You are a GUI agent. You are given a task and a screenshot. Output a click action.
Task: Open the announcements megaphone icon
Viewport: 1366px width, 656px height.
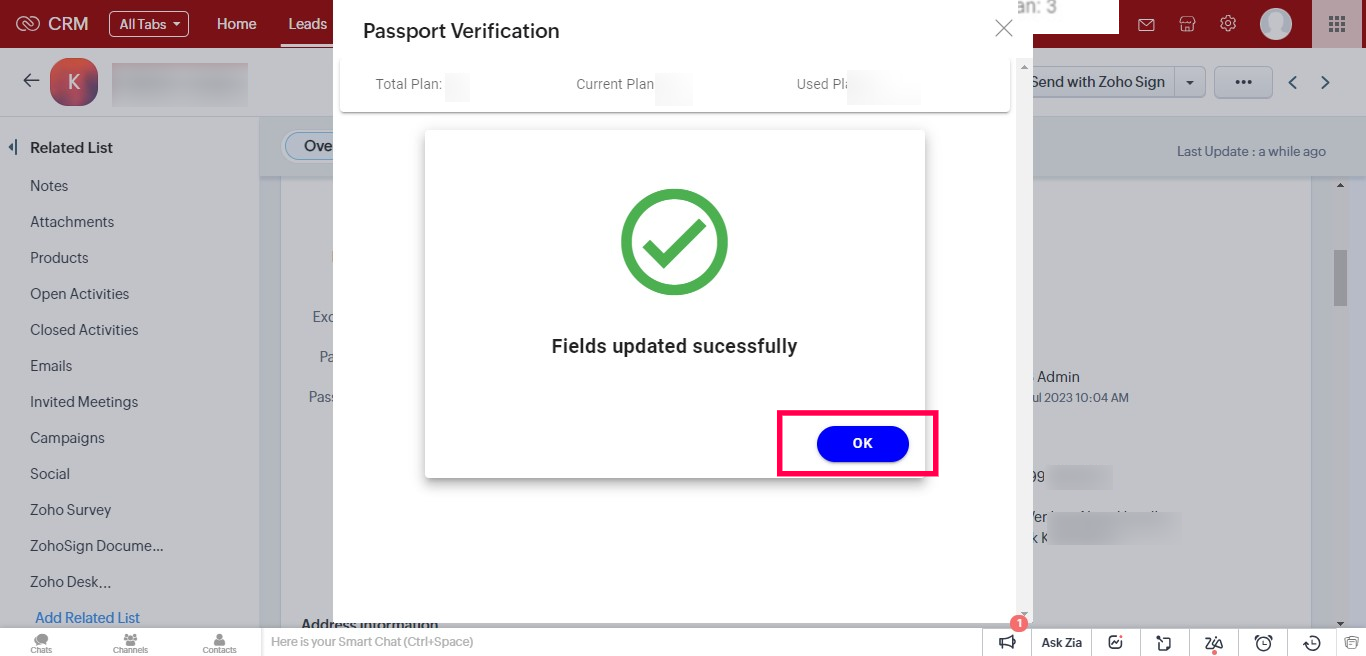1007,642
